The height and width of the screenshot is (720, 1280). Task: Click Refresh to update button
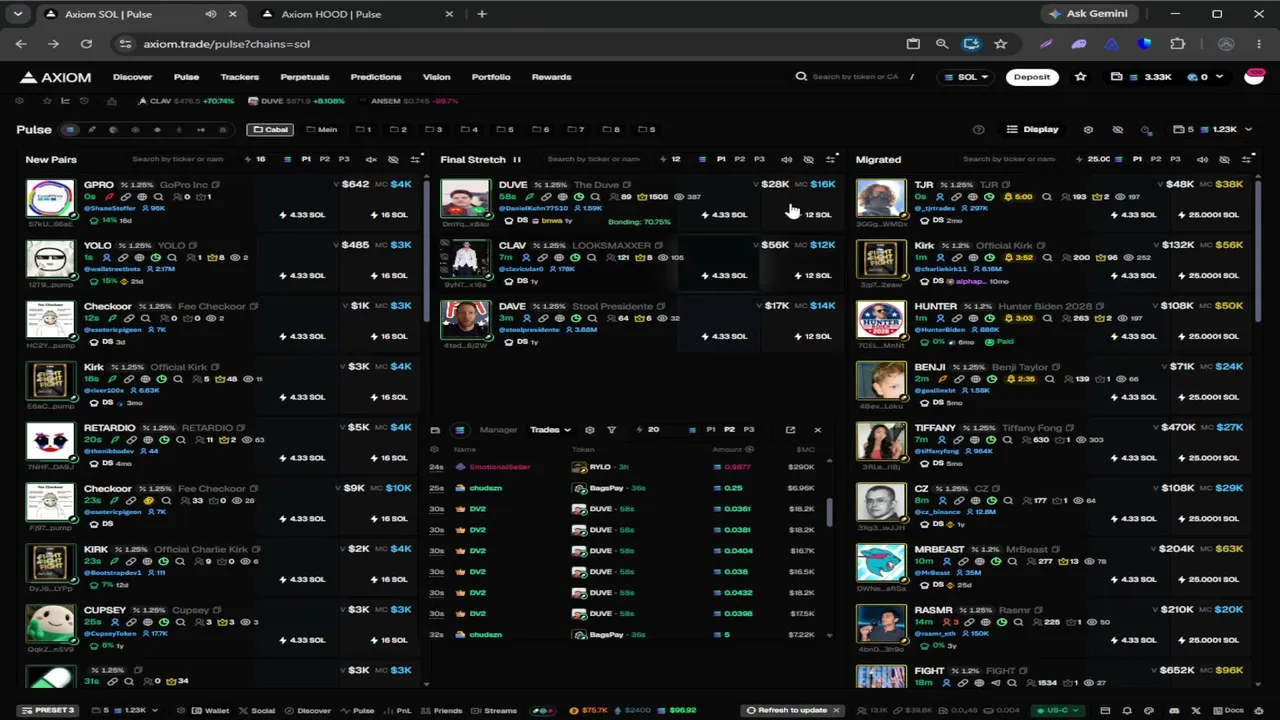pyautogui.click(x=787, y=711)
